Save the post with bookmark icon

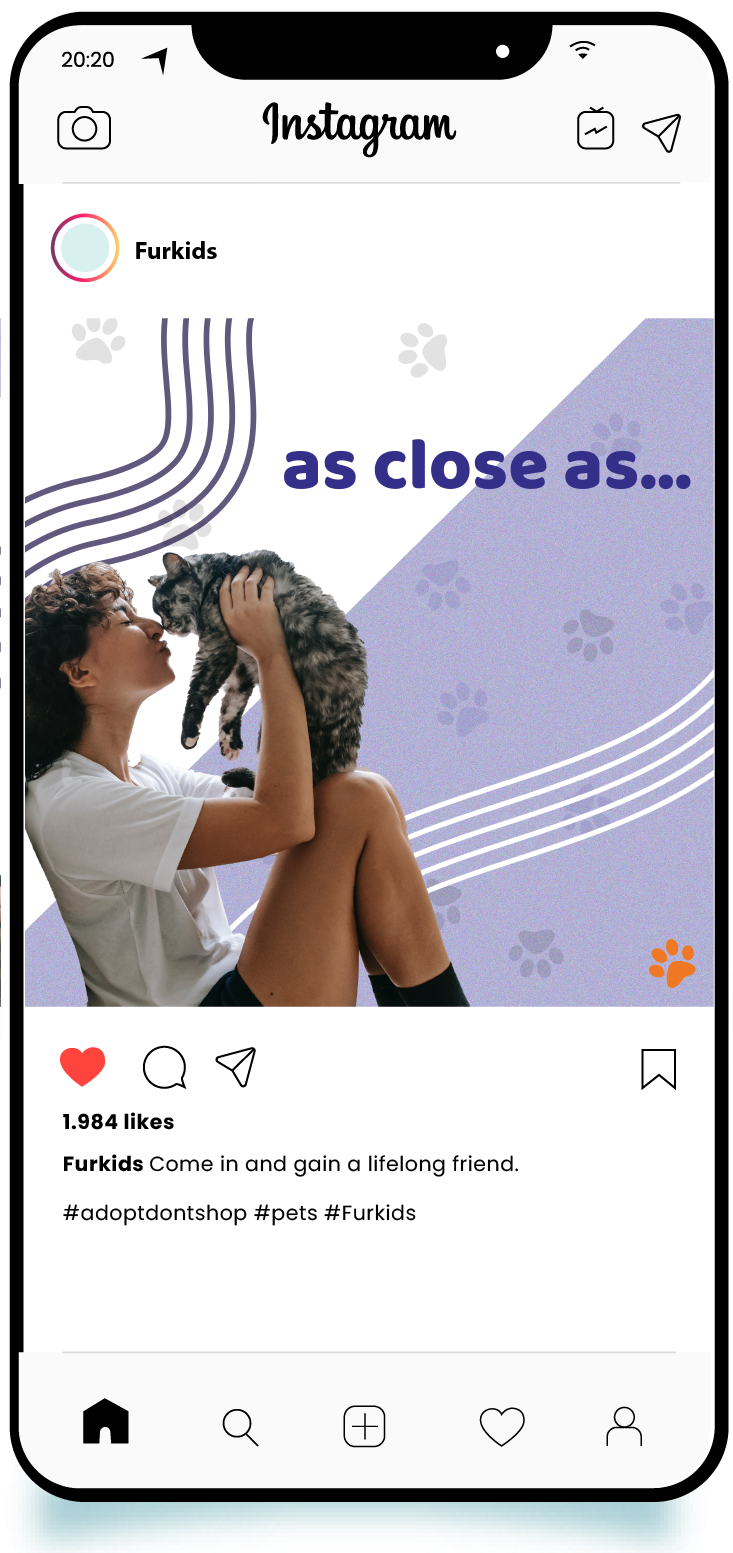click(x=658, y=1068)
